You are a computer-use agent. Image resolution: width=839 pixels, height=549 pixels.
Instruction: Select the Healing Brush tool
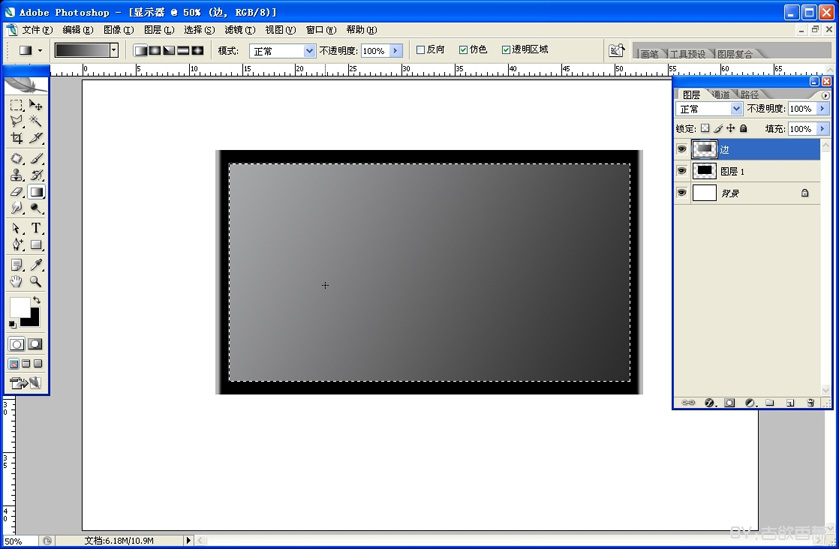click(x=17, y=158)
